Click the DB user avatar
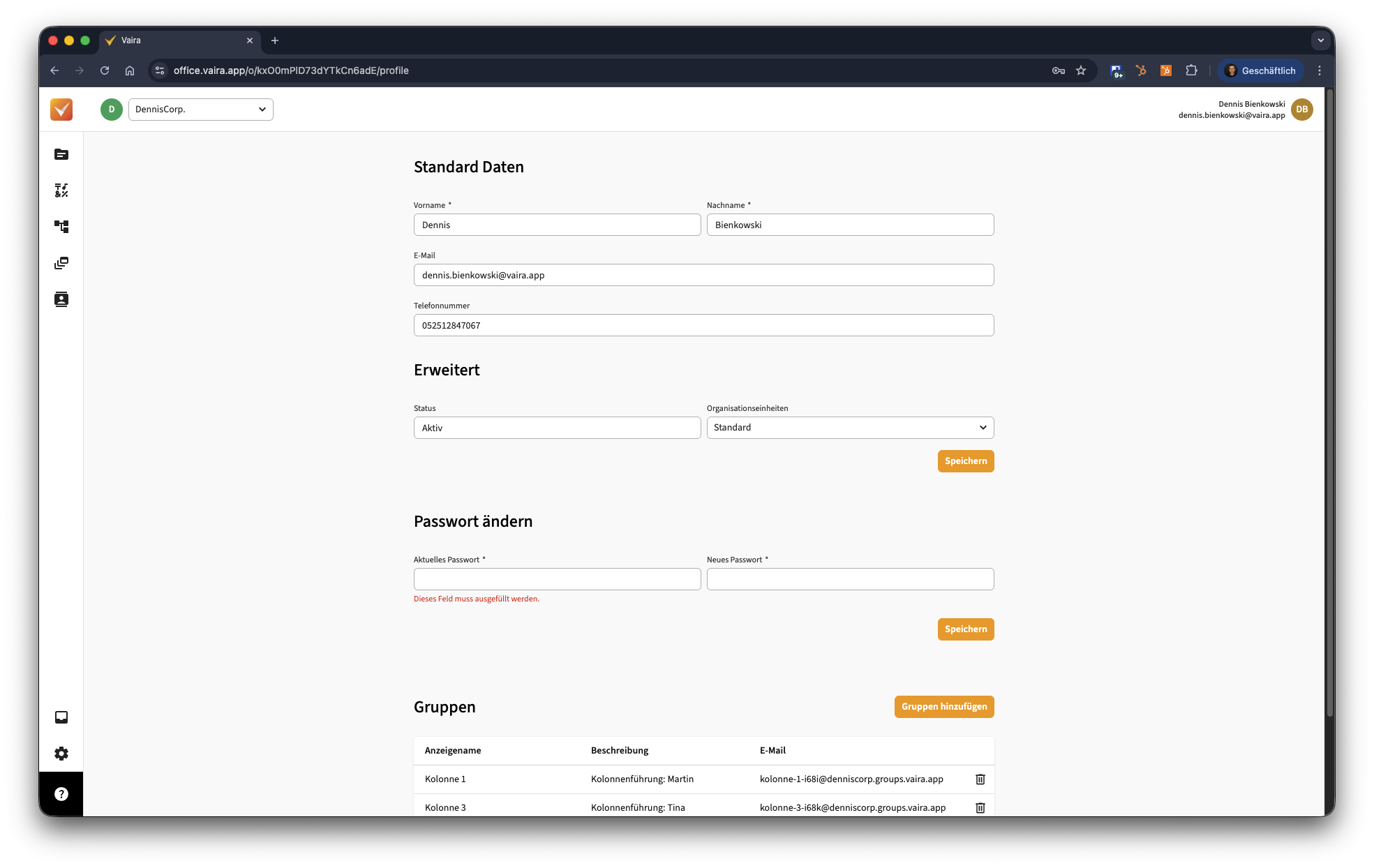Screen dimensions: 1374x868 pyautogui.click(x=1301, y=110)
